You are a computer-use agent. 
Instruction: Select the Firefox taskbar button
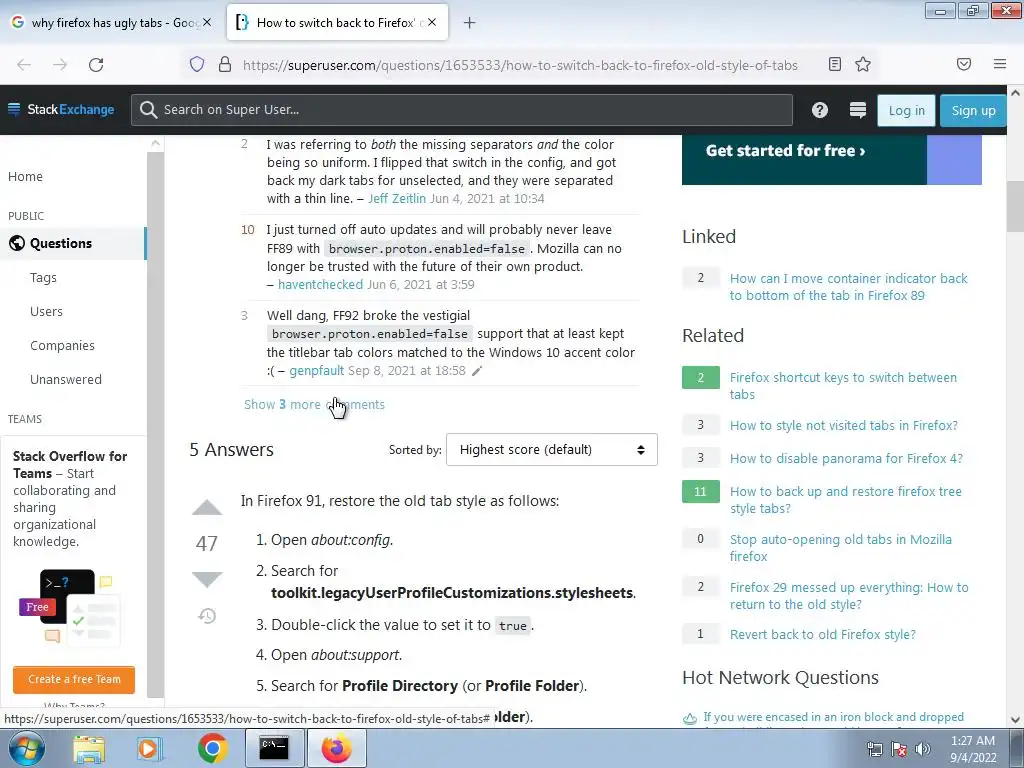[x=336, y=748]
